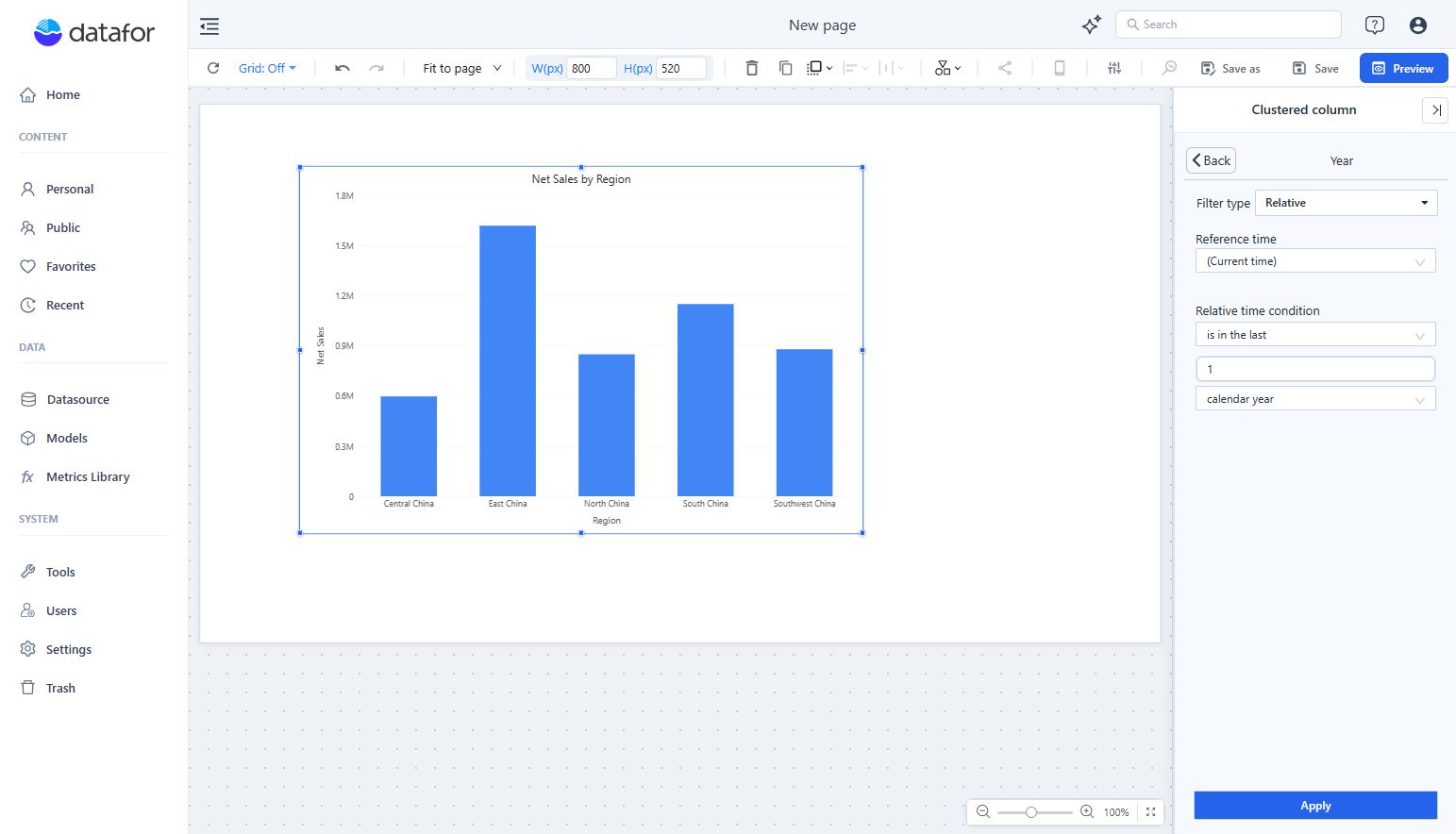This screenshot has width=1456, height=834.
Task: Open the calendar year unit dropdown
Action: [x=1315, y=399]
